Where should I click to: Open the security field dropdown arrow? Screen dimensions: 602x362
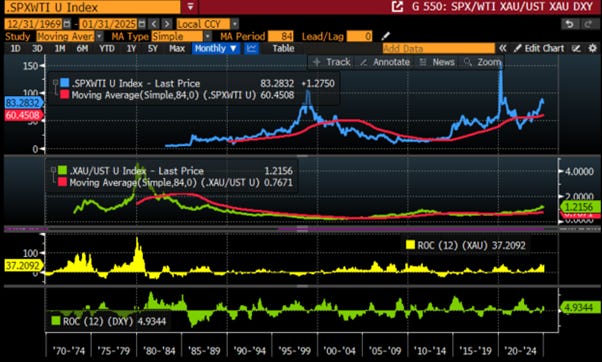coord(190,7)
